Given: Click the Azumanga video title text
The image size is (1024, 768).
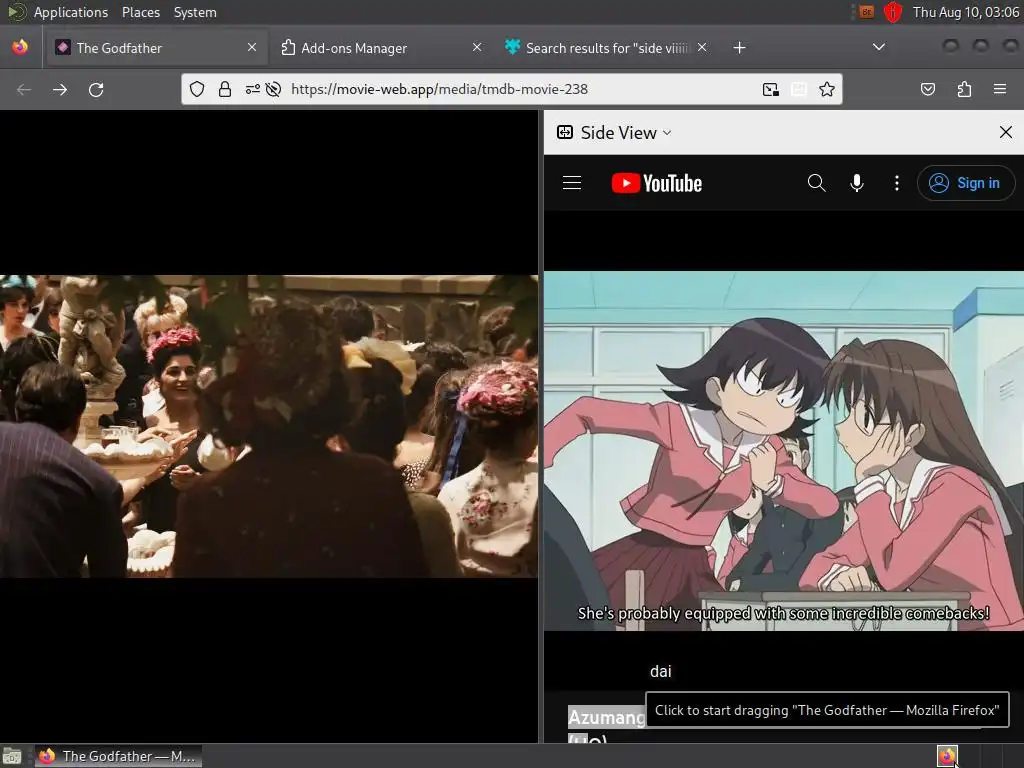Looking at the screenshot, I should [x=605, y=718].
